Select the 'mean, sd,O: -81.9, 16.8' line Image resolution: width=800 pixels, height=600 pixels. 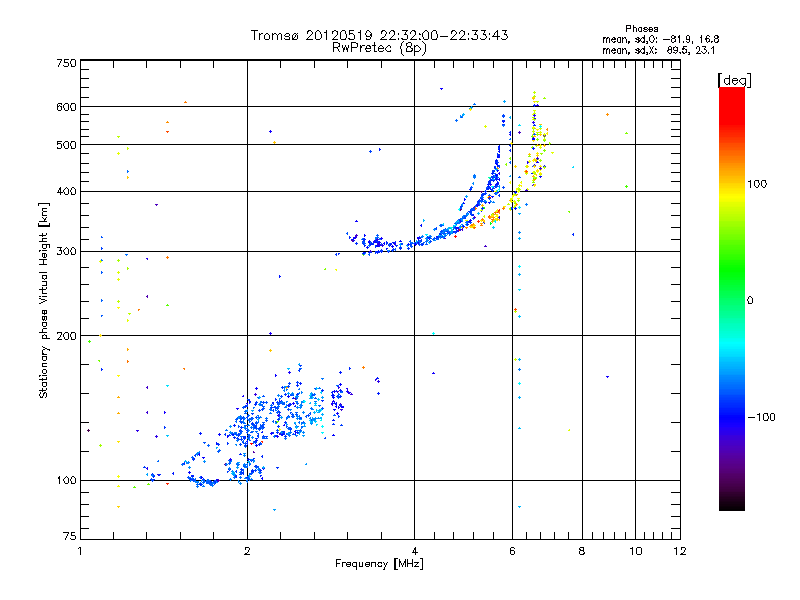661,39
